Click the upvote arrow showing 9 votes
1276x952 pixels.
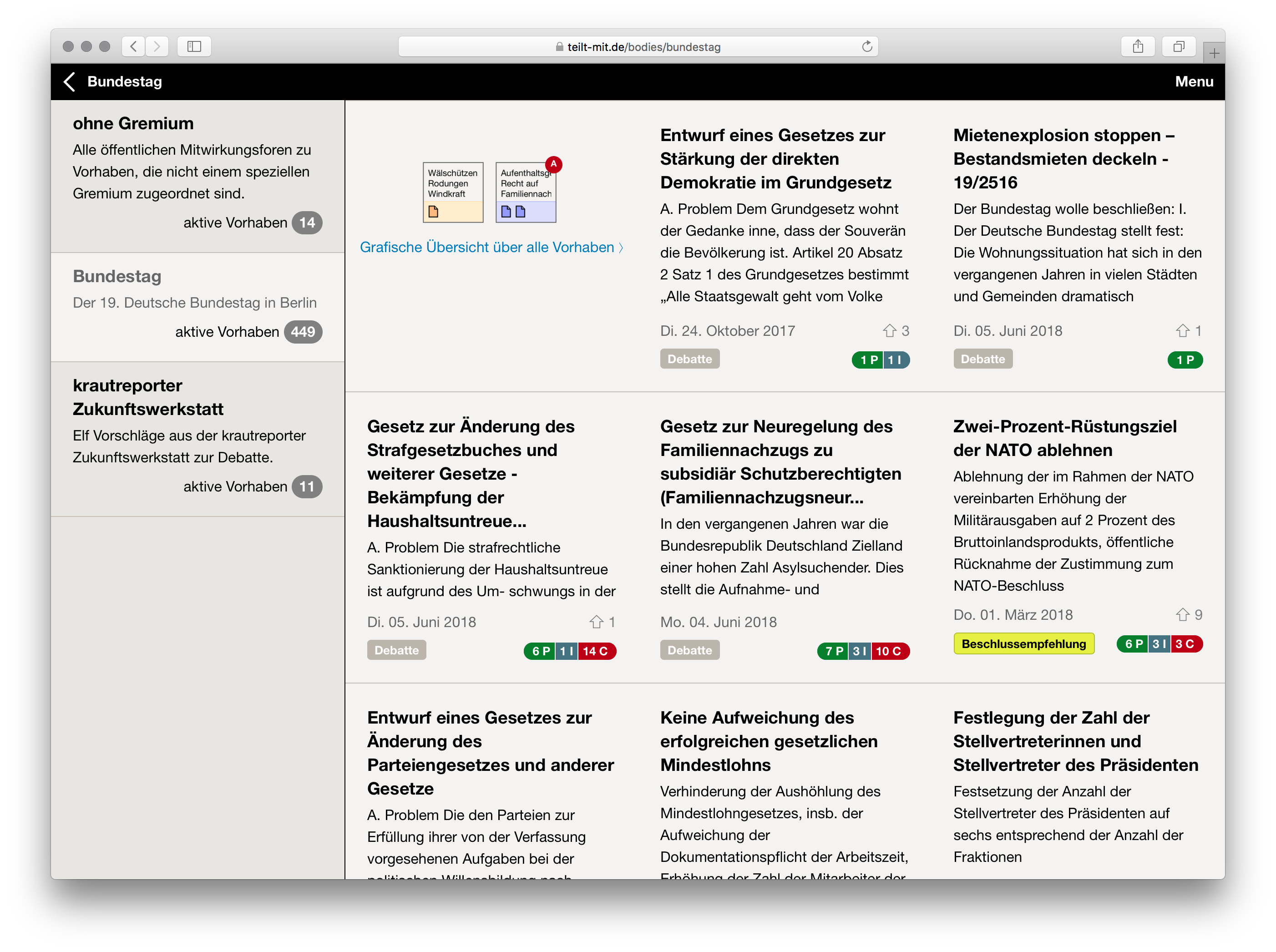(x=1183, y=615)
